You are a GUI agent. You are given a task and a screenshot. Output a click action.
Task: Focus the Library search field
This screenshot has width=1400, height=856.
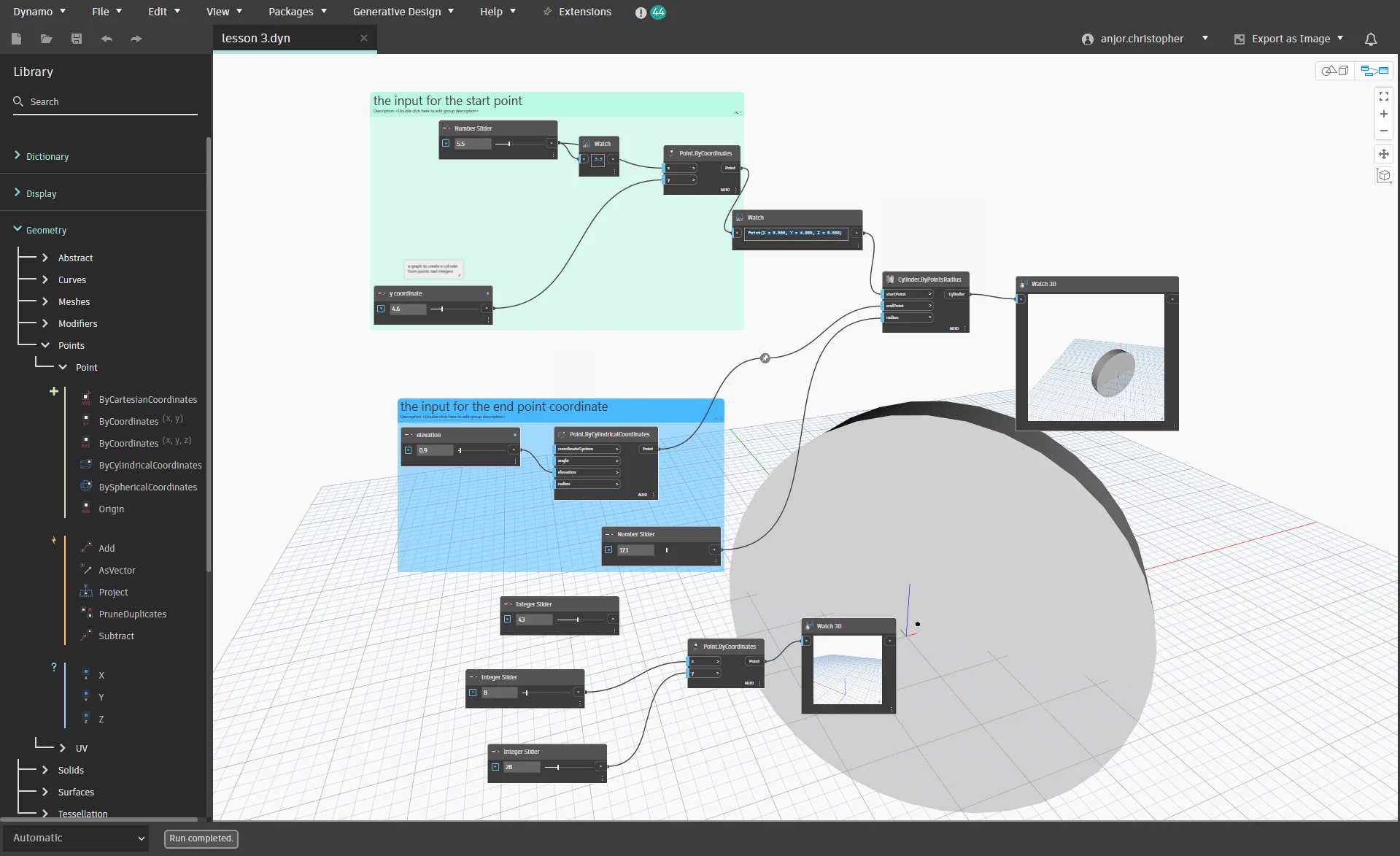tap(106, 101)
